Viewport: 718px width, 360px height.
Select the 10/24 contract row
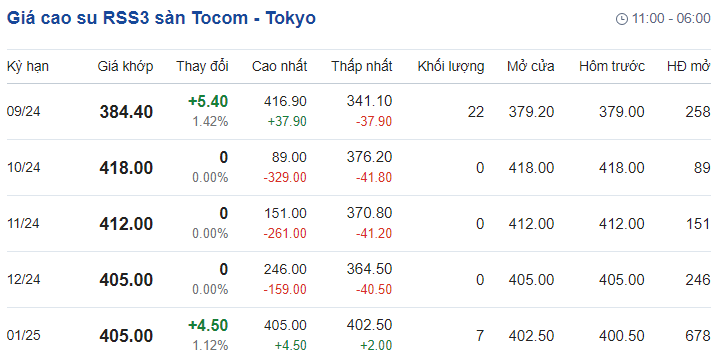coord(359,168)
